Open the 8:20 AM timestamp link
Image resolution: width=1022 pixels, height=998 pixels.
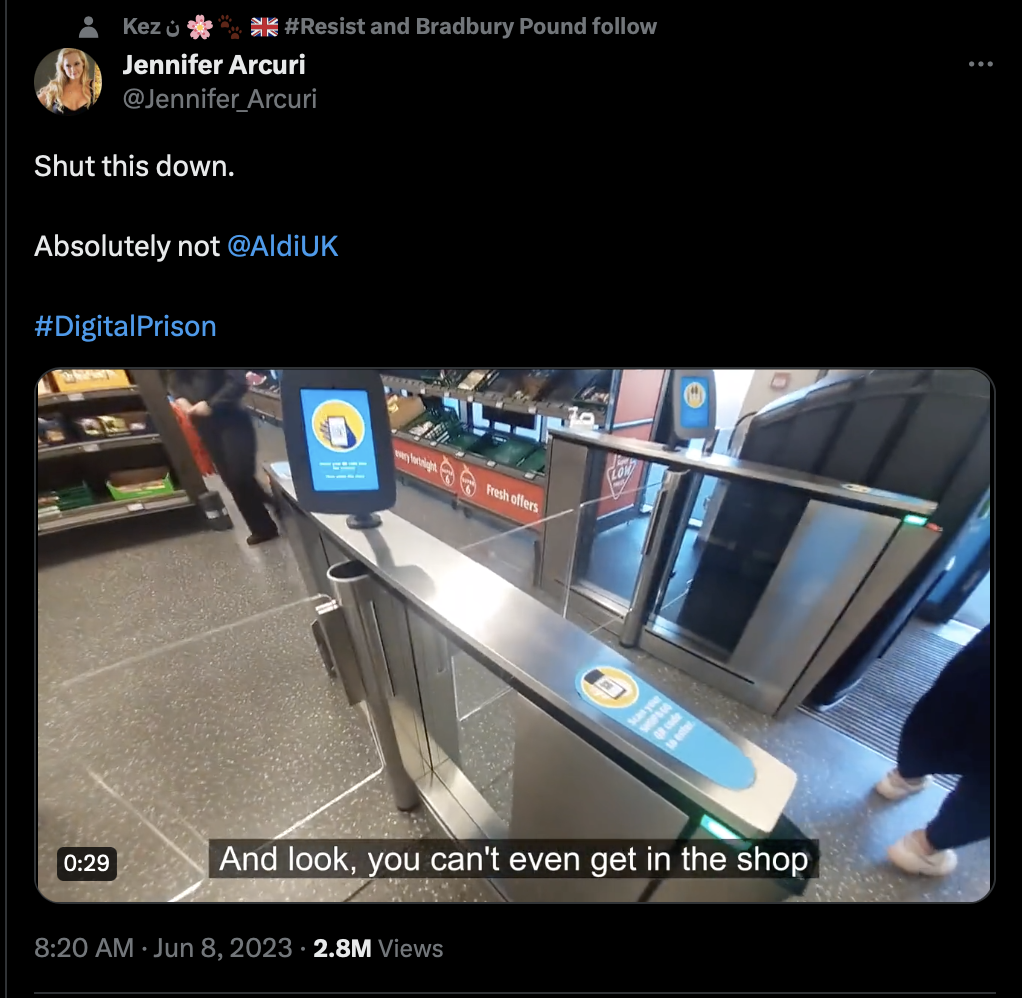84,948
